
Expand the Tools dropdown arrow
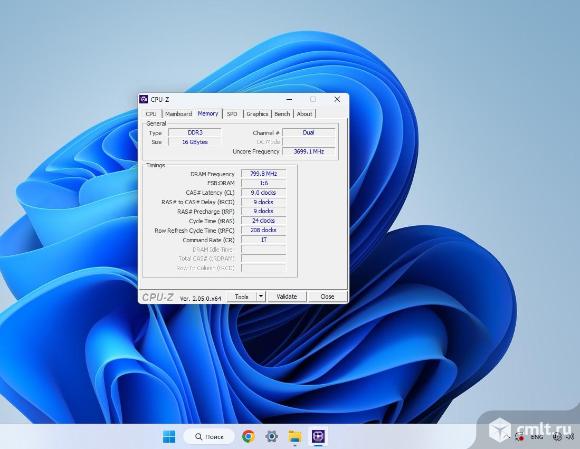point(261,297)
